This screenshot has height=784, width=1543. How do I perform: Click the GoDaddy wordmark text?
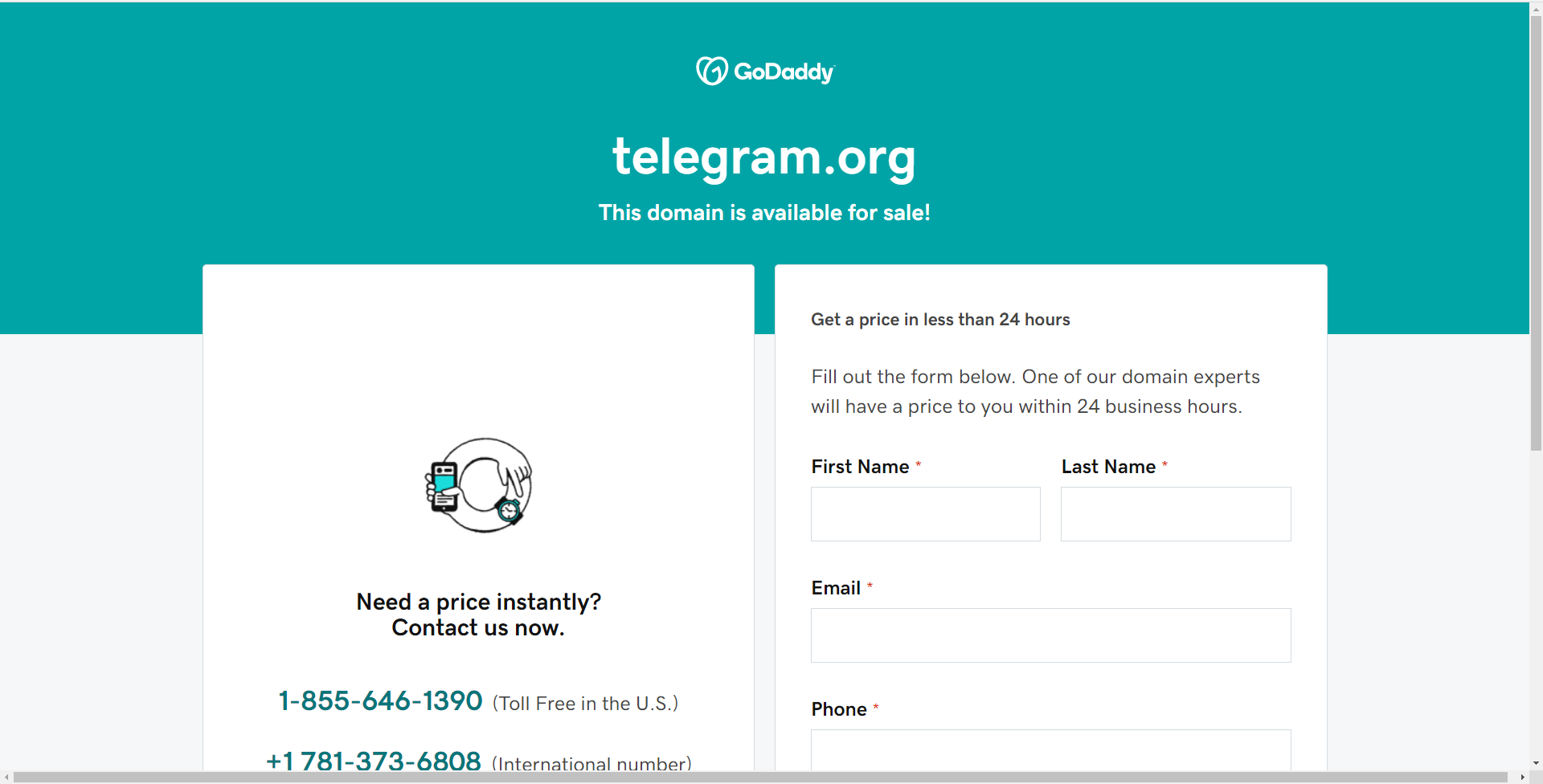click(784, 72)
